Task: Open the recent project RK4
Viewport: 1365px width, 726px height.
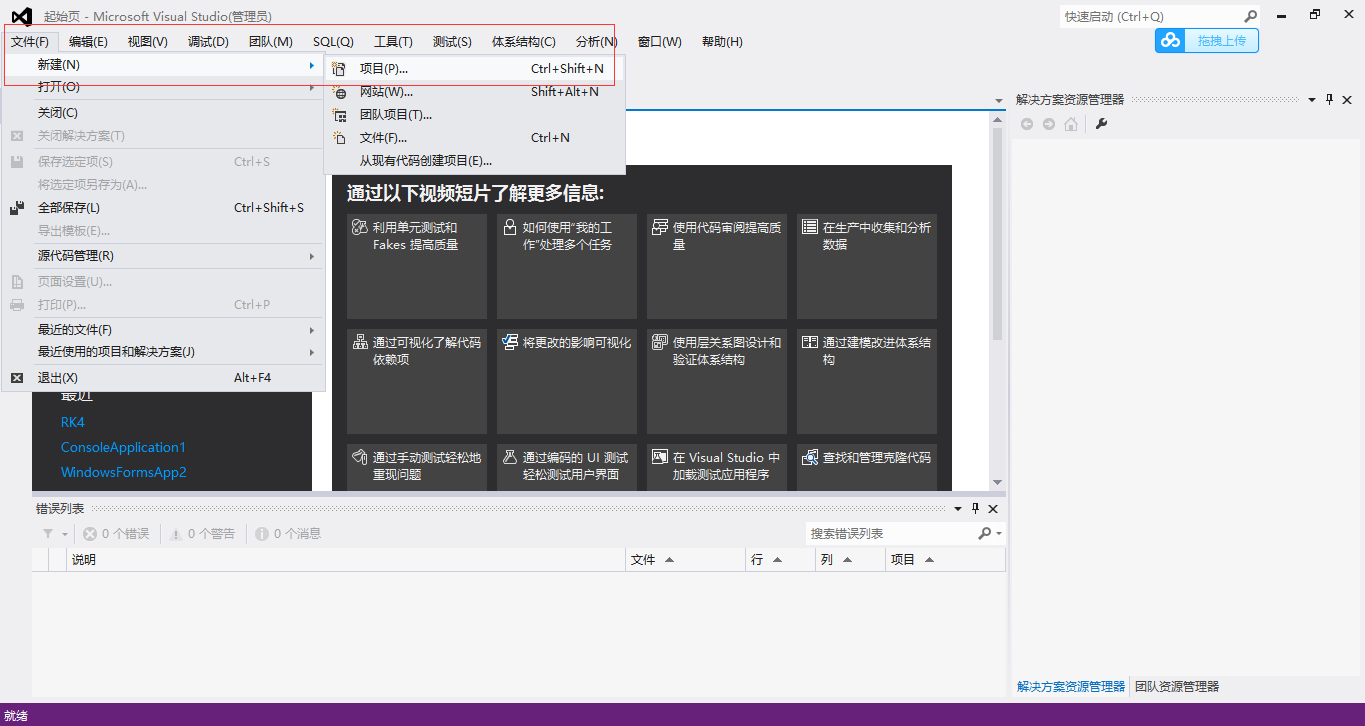Action: [71, 421]
